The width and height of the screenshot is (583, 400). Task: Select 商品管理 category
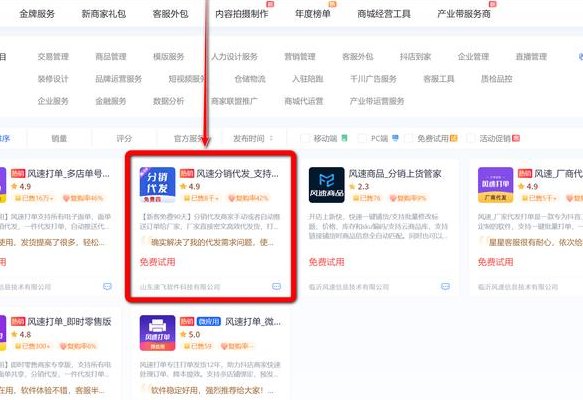click(111, 57)
